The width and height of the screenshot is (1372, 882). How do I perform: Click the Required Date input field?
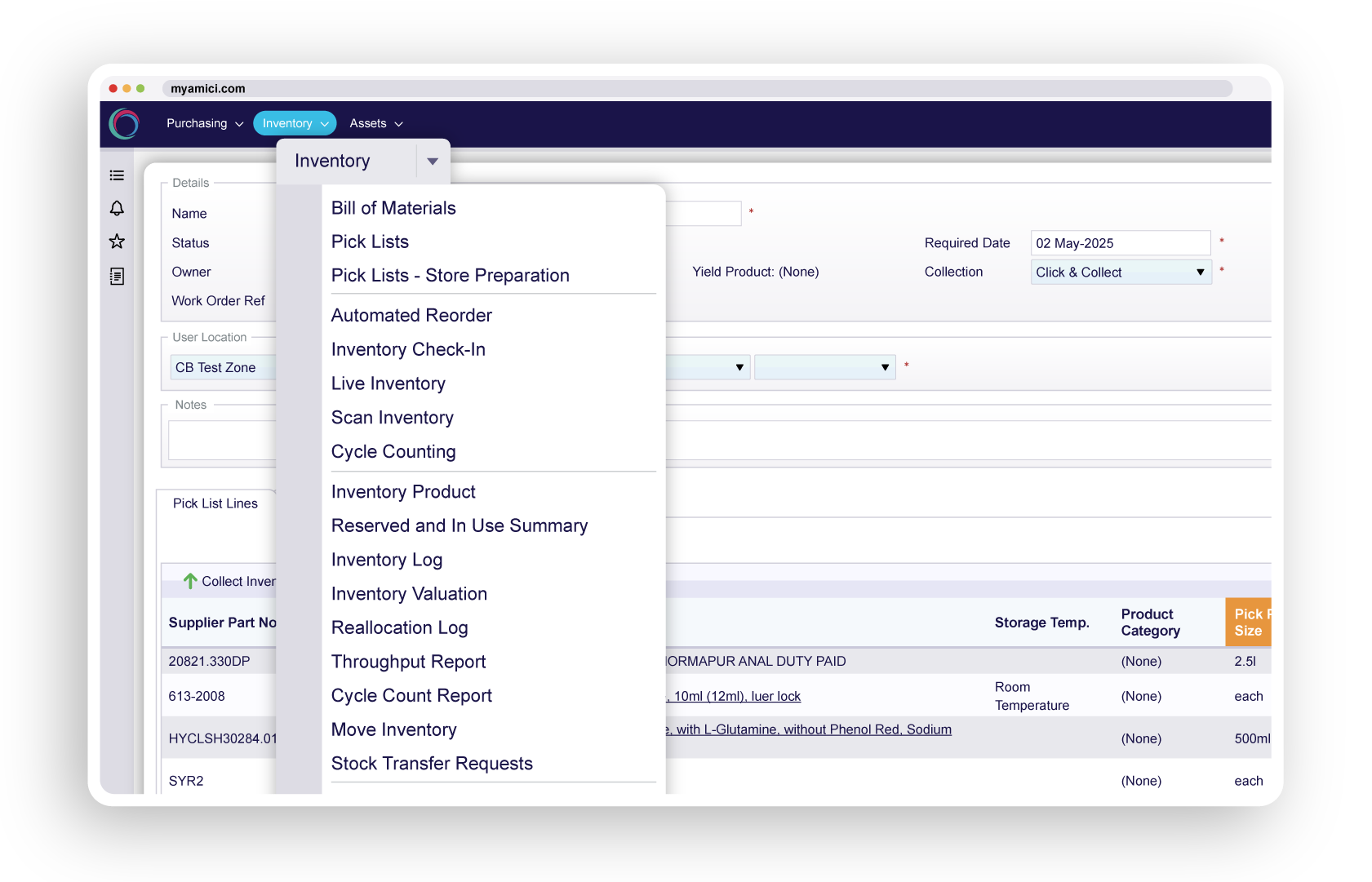point(1120,243)
